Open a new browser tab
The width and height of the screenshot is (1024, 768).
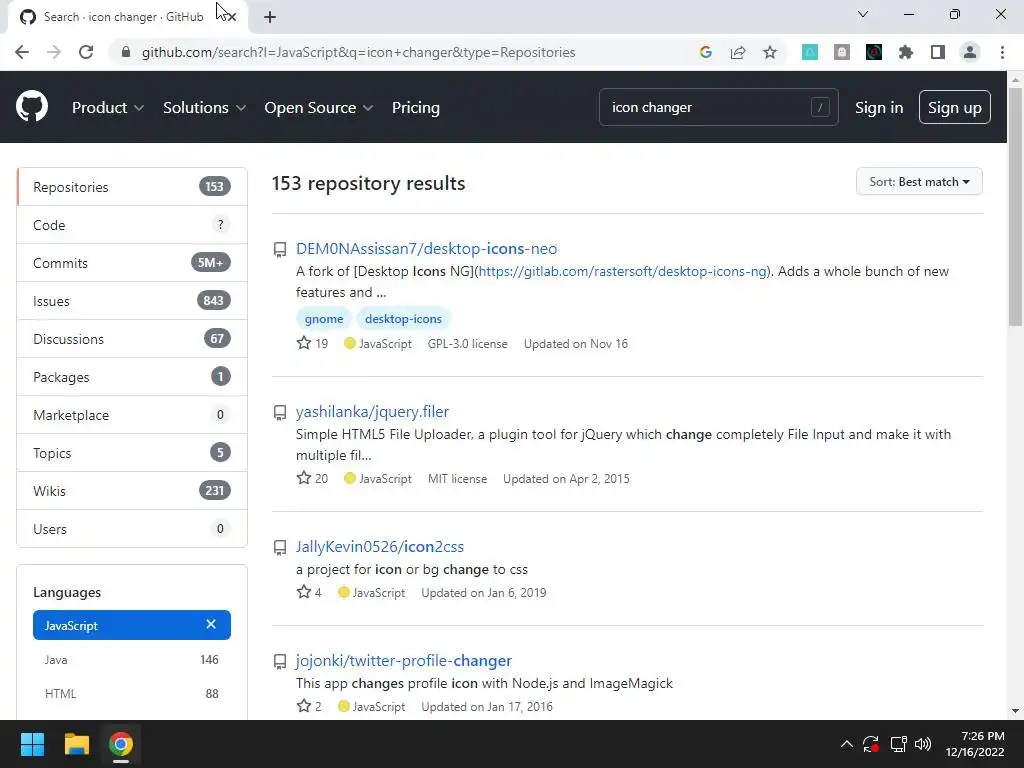270,17
